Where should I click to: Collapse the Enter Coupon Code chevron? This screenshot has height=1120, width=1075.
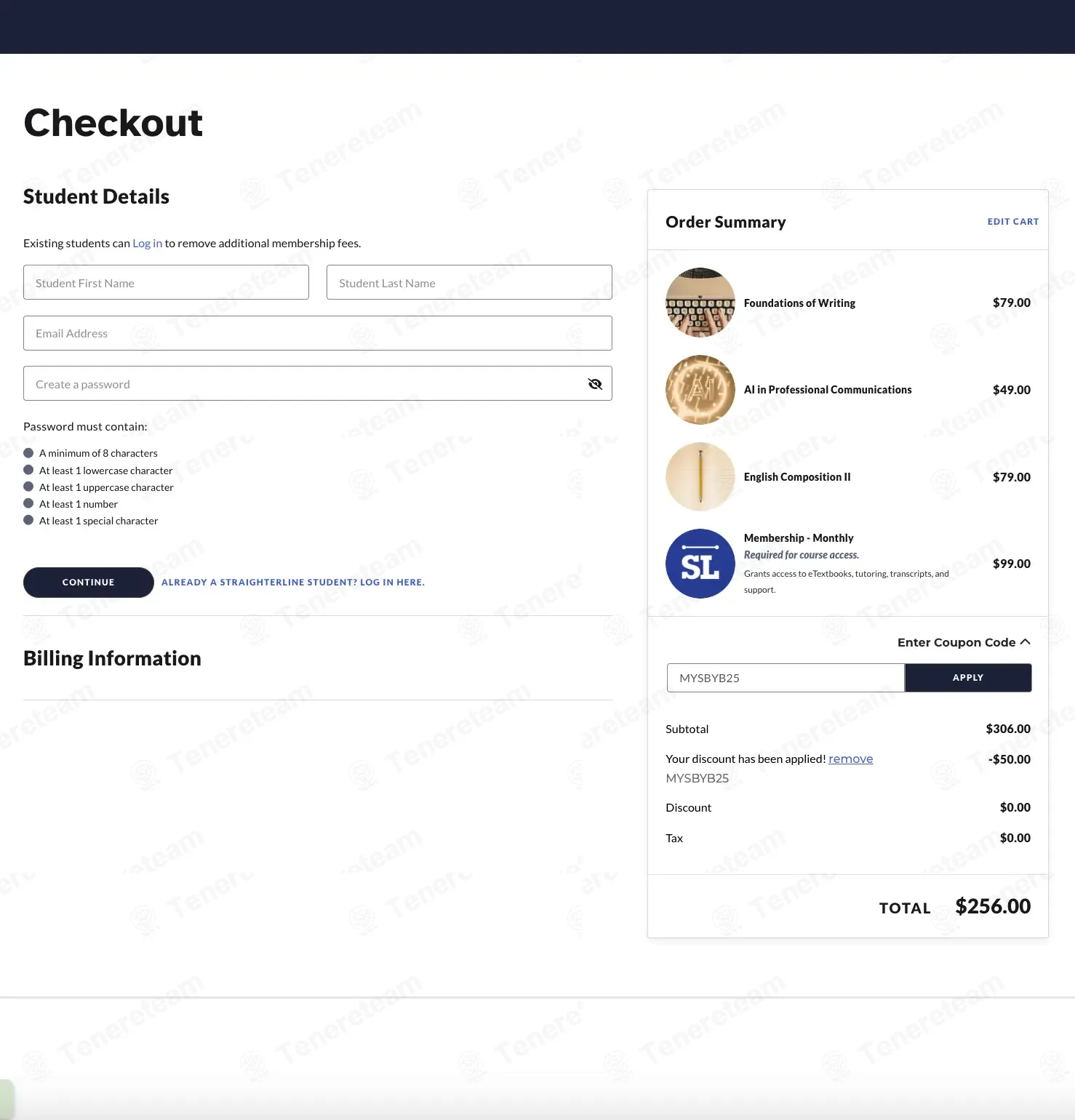[1026, 642]
